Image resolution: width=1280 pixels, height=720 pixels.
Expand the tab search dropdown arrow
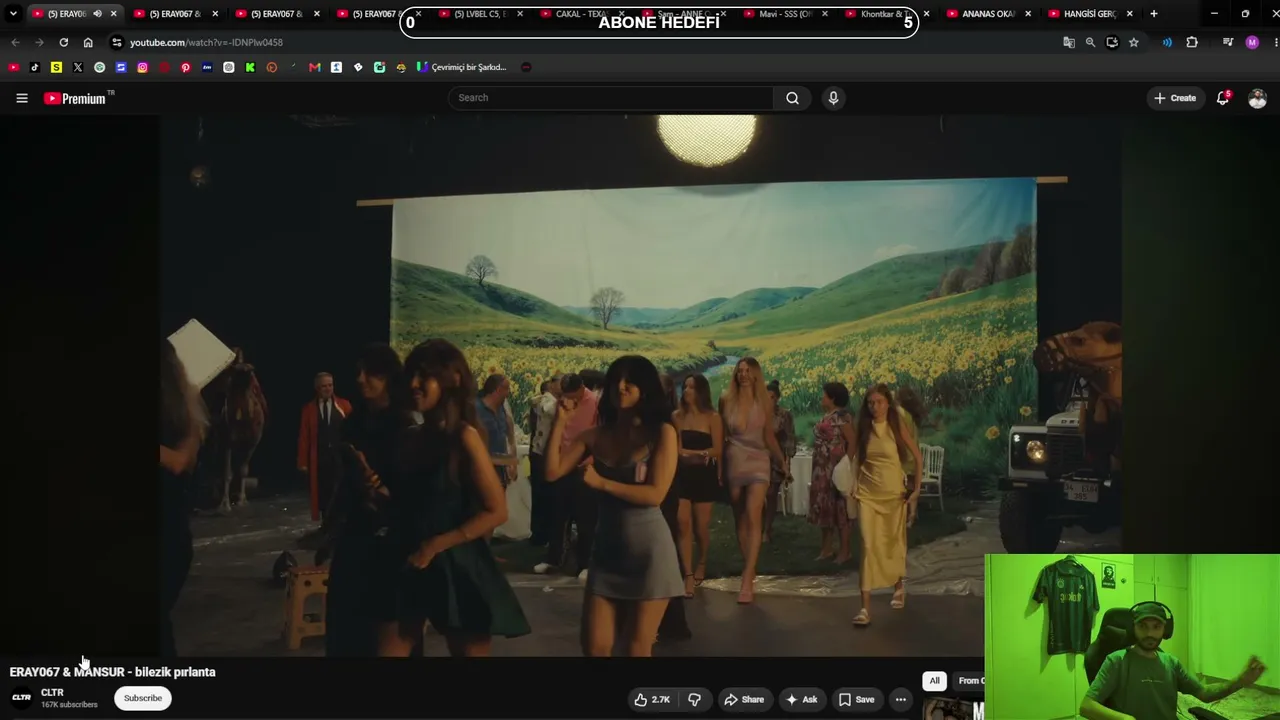(13, 14)
